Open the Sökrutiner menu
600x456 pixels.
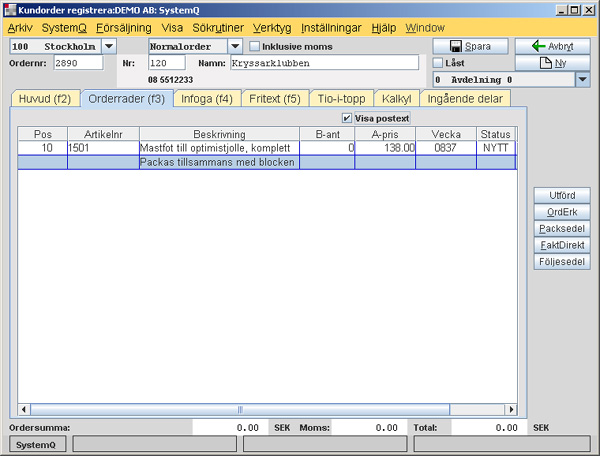(218, 28)
